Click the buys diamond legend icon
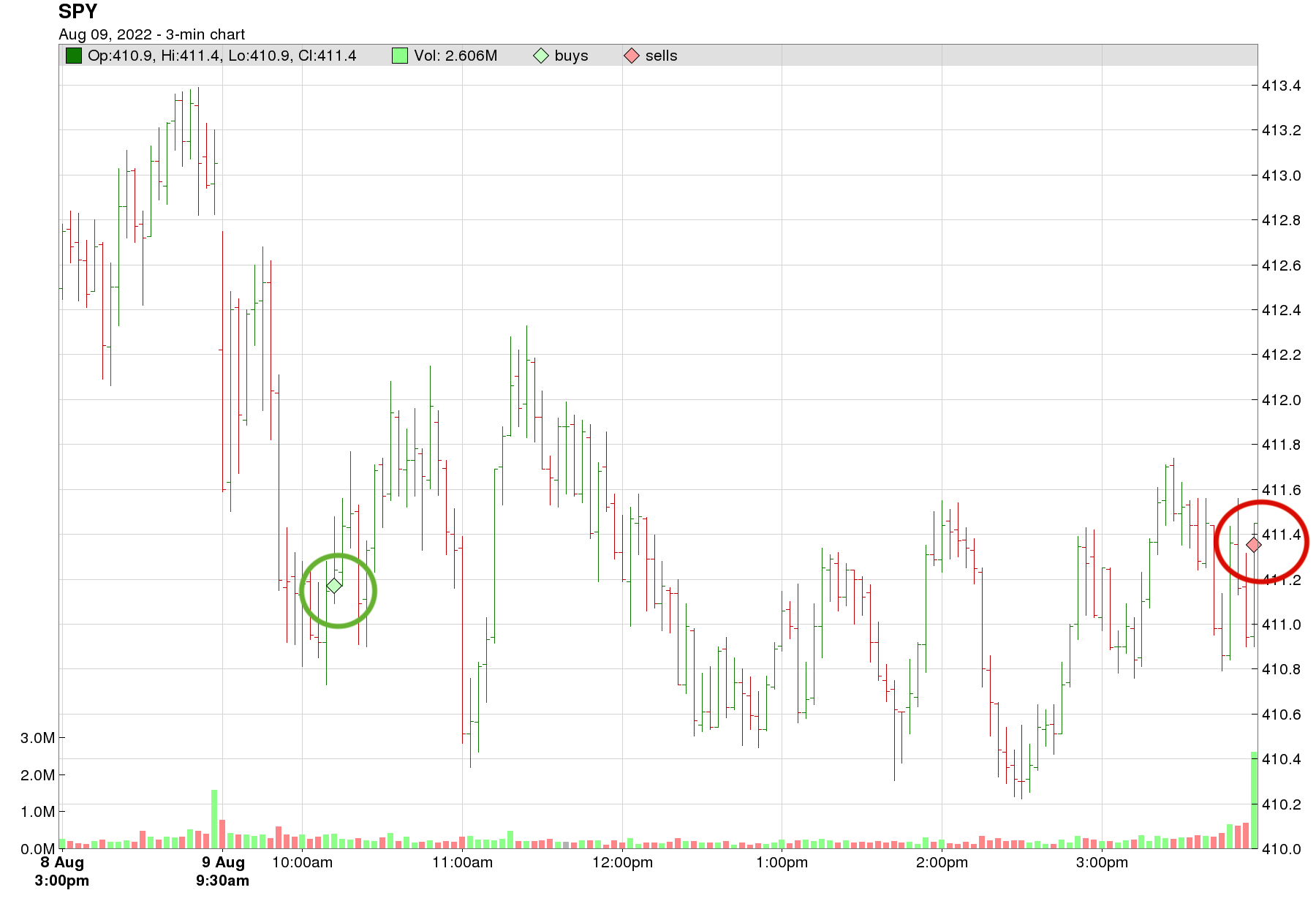Screen dimensions: 1316x901 tap(541, 56)
